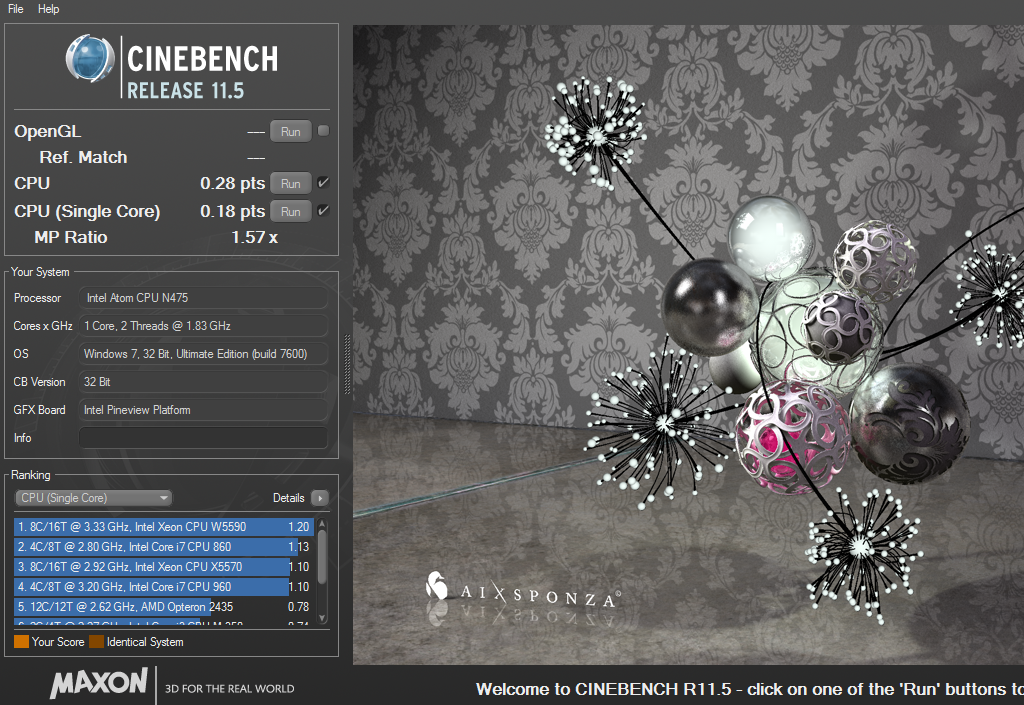
Task: Click the MP Ratio value 1.57 x
Action: [255, 238]
